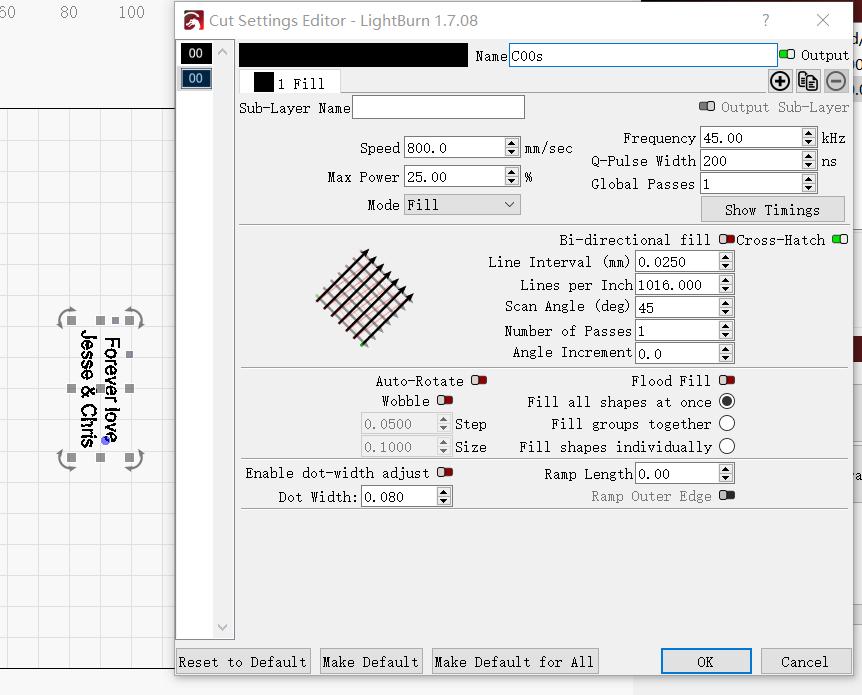Open the Mode dropdown showing Fill

462,204
